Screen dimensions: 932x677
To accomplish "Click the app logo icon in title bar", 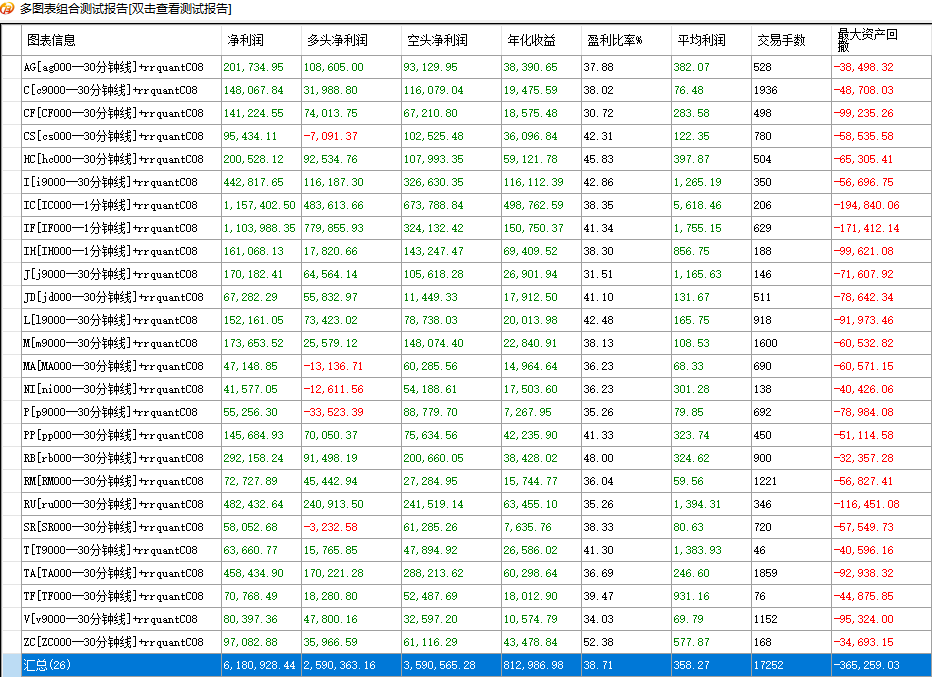I will click(7, 8).
